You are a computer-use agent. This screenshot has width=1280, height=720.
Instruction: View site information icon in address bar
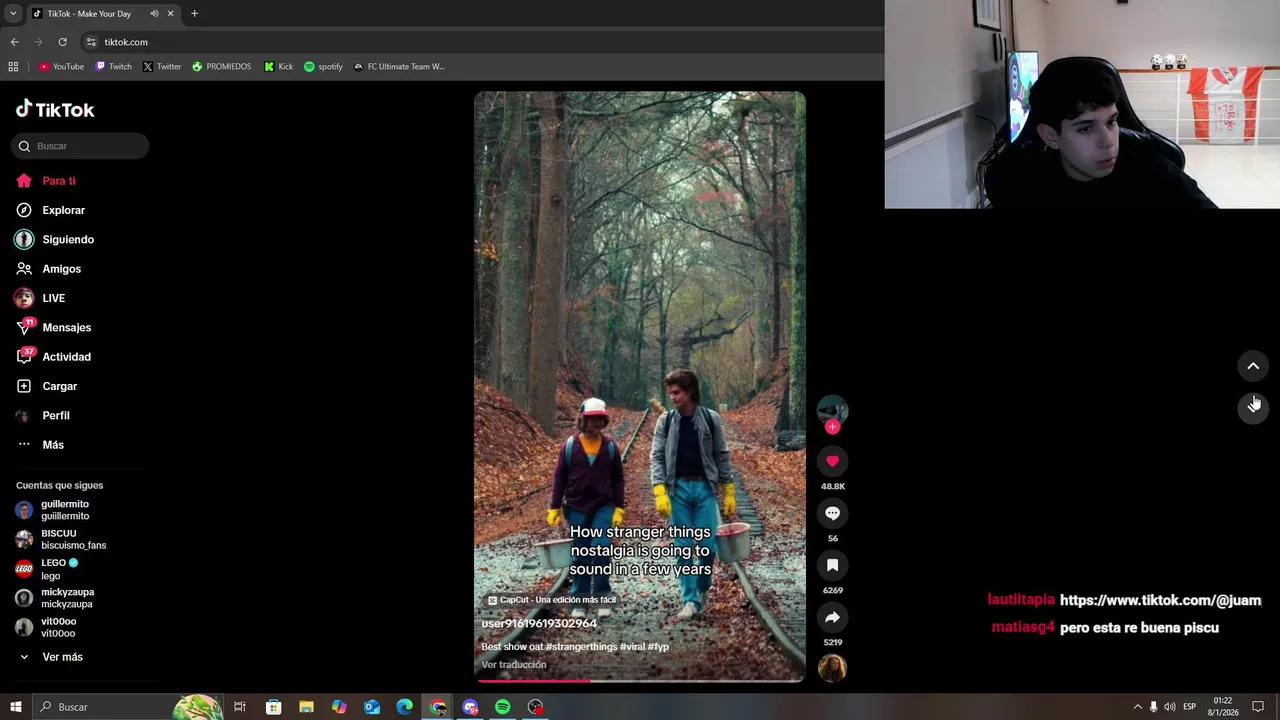(x=92, y=42)
